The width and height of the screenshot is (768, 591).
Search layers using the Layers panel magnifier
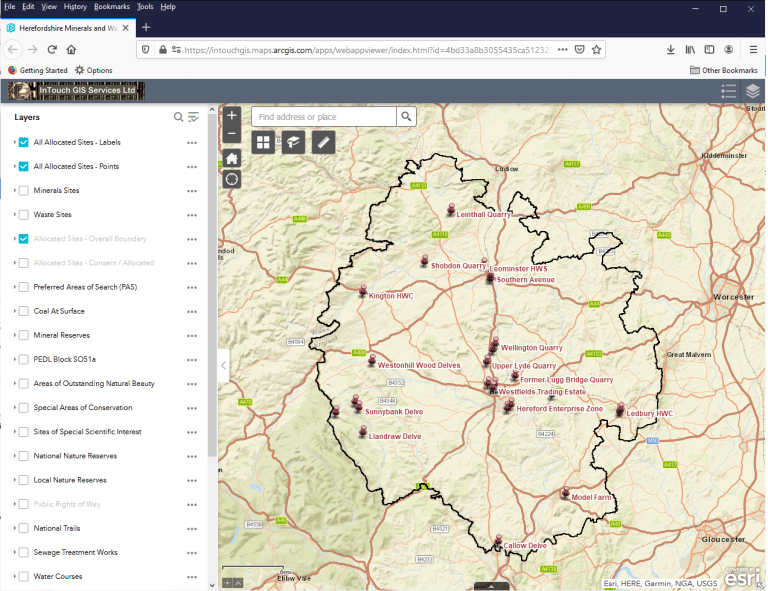click(x=178, y=117)
